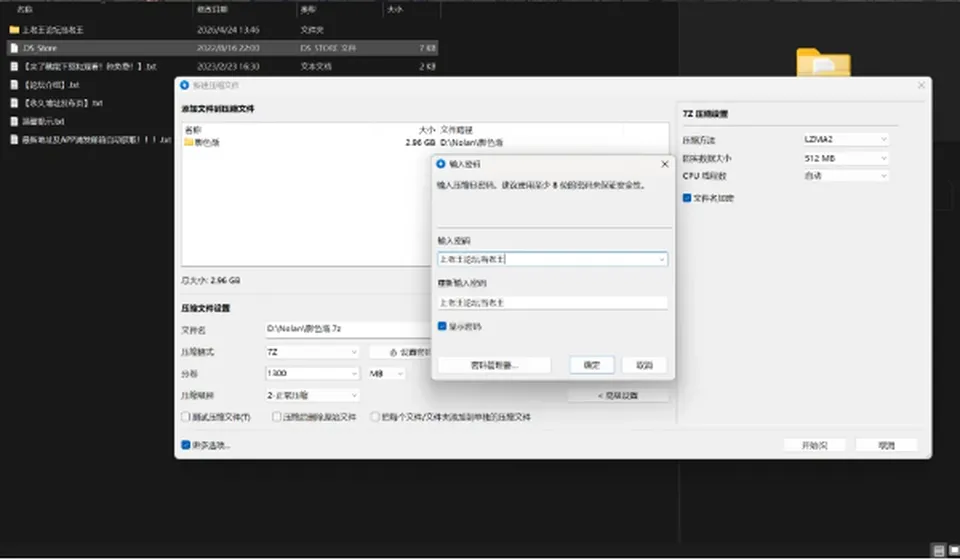Open the 压缩格式 7Z dropdown
960x560 pixels.
312,352
